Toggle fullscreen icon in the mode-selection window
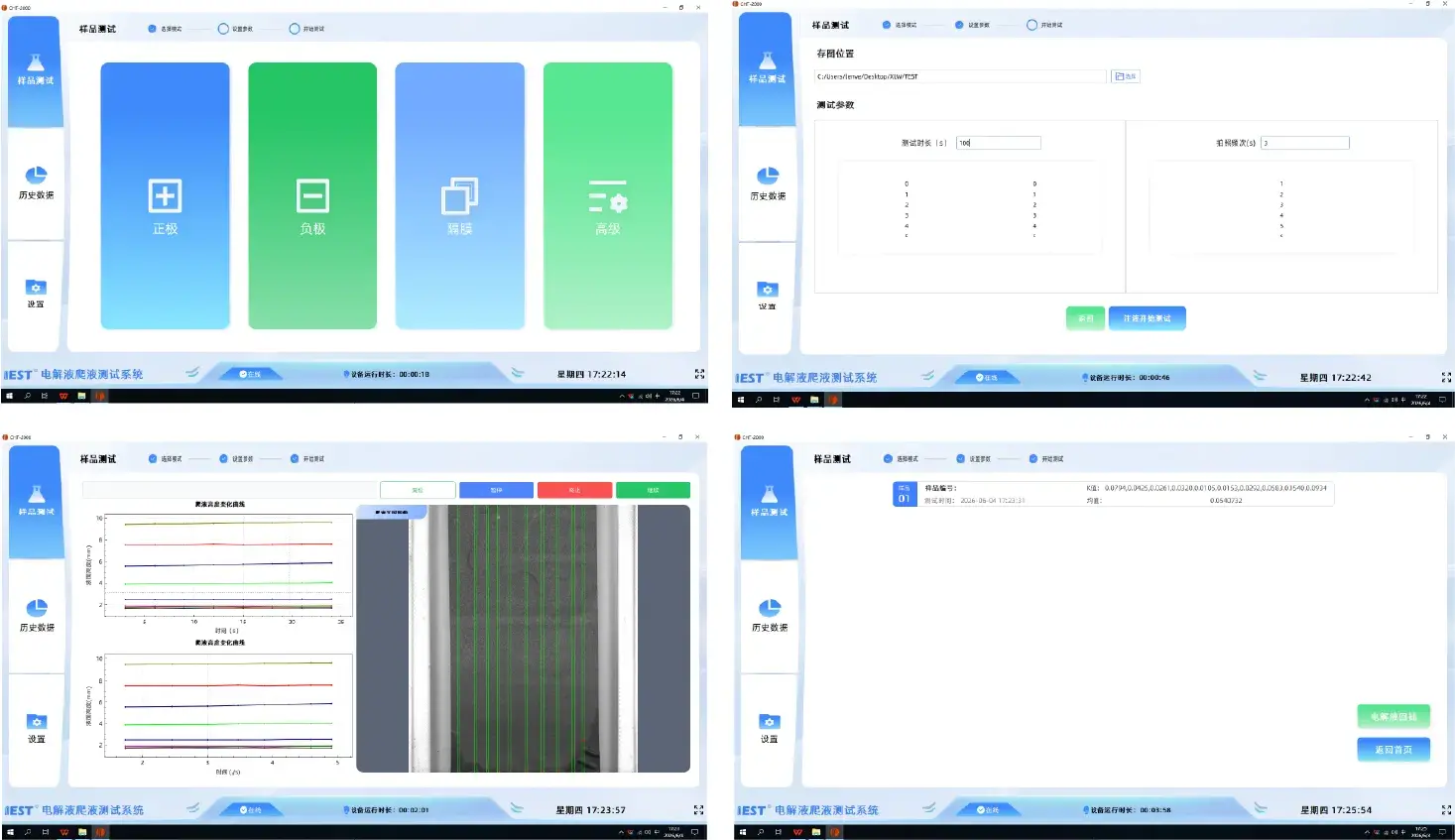 tap(699, 374)
